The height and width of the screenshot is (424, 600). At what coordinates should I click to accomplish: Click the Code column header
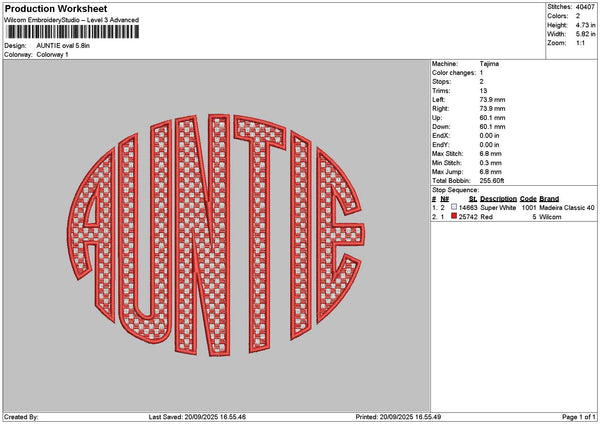click(x=528, y=199)
